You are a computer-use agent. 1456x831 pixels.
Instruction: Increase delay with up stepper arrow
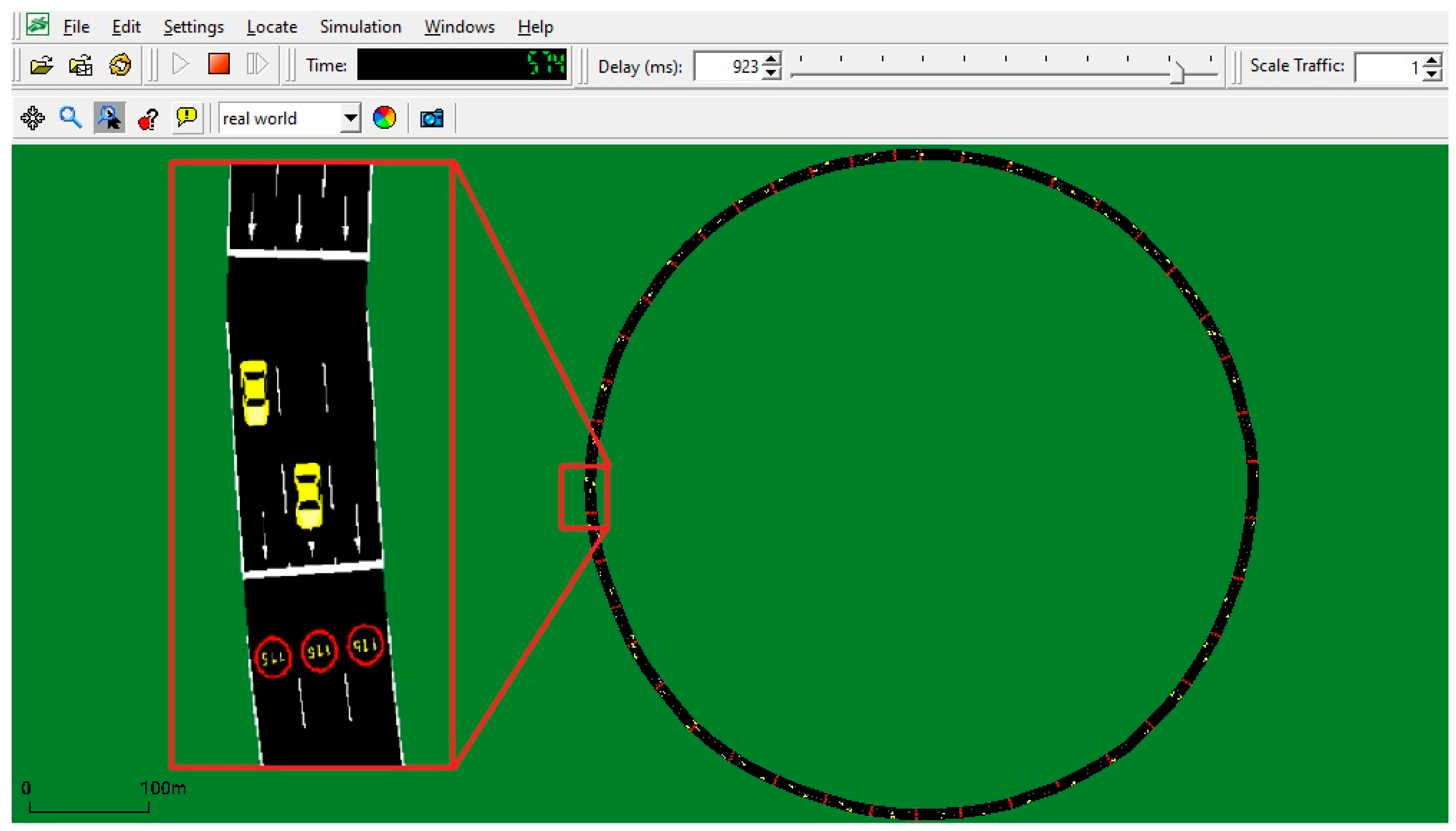771,60
